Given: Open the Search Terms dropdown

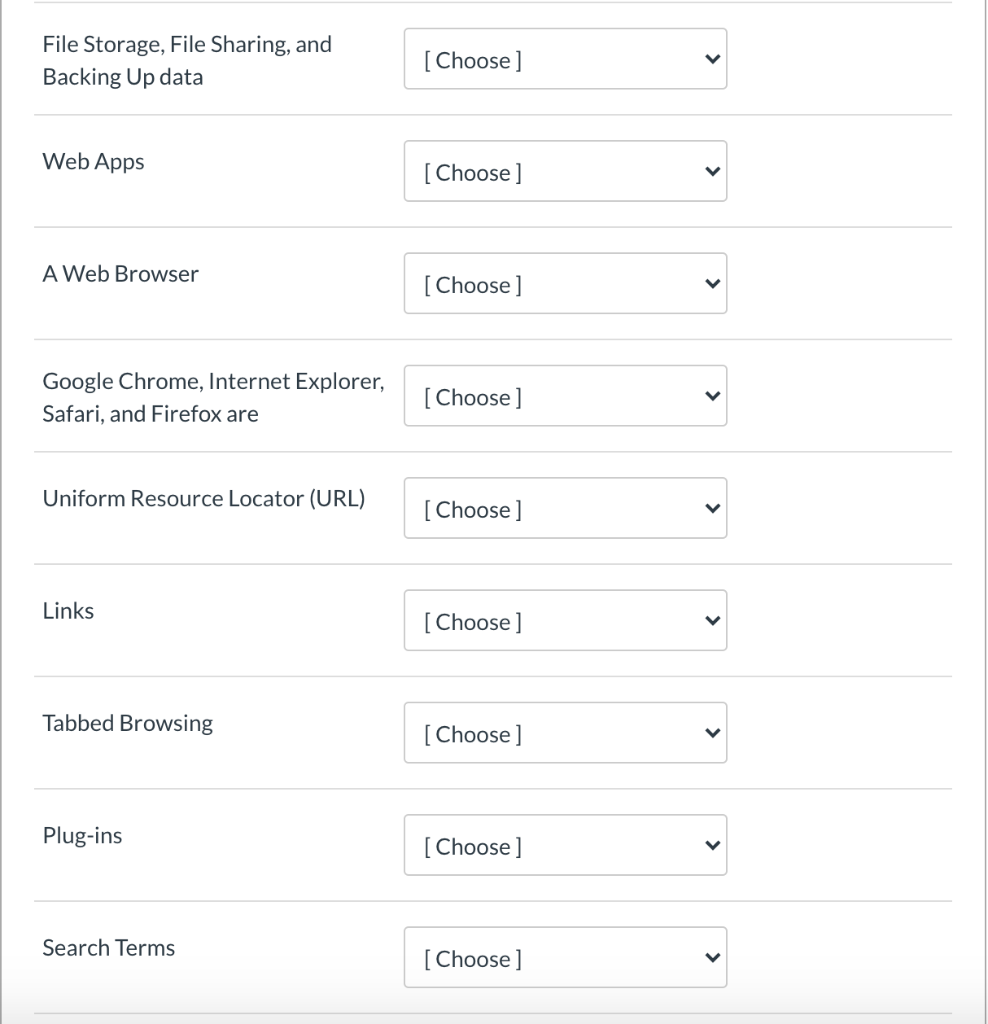Looking at the screenshot, I should pos(565,957).
